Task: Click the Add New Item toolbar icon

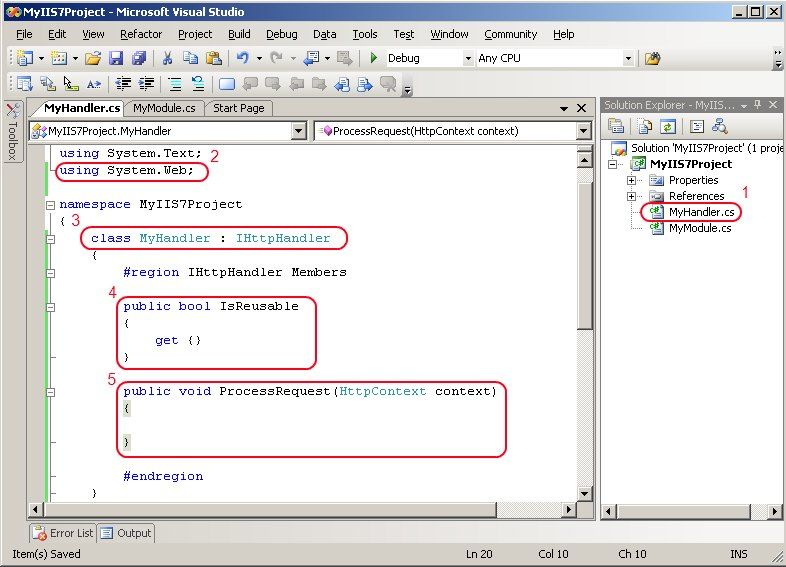Action: [x=59, y=58]
